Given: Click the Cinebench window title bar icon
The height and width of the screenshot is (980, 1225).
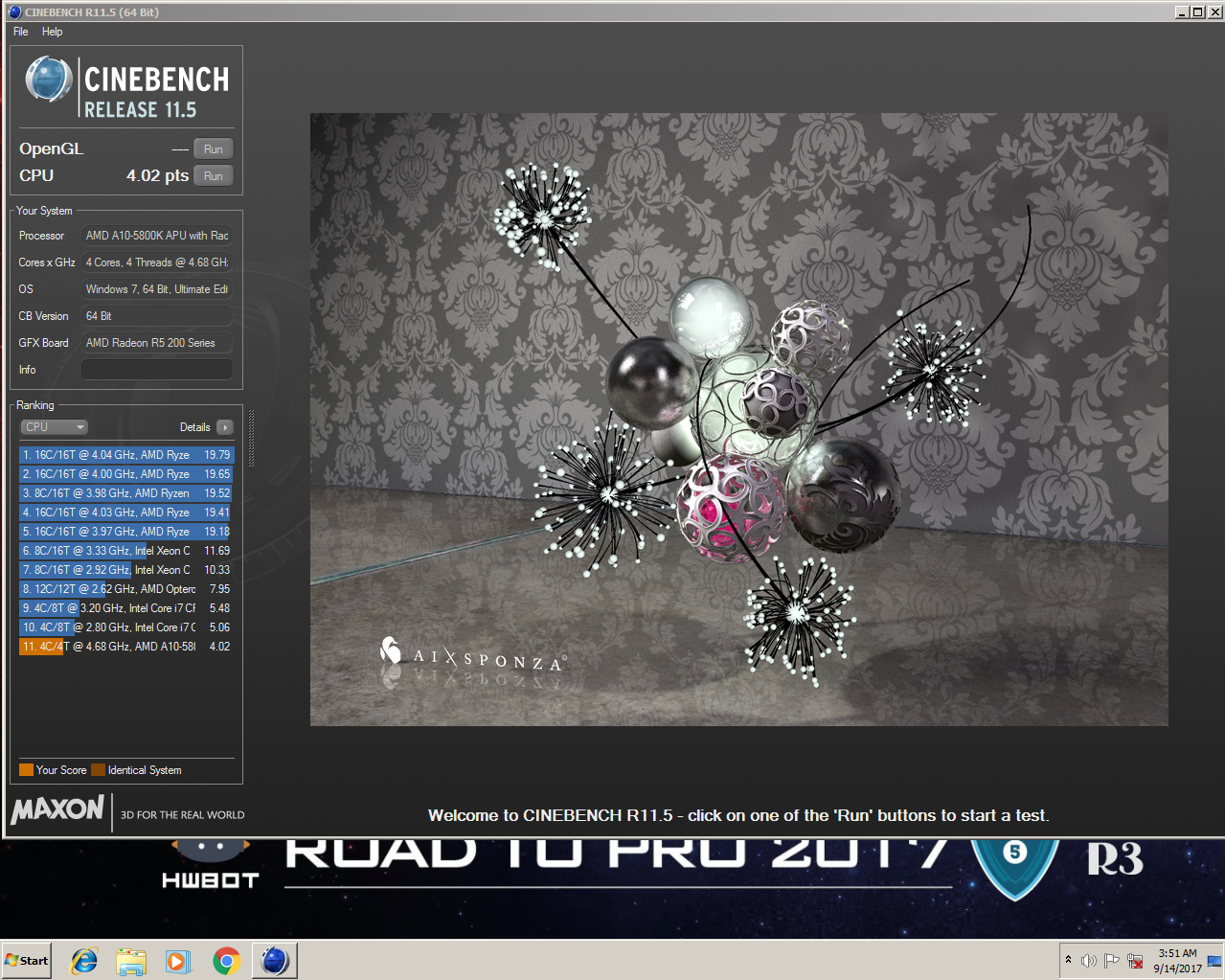Looking at the screenshot, I should click(x=14, y=12).
